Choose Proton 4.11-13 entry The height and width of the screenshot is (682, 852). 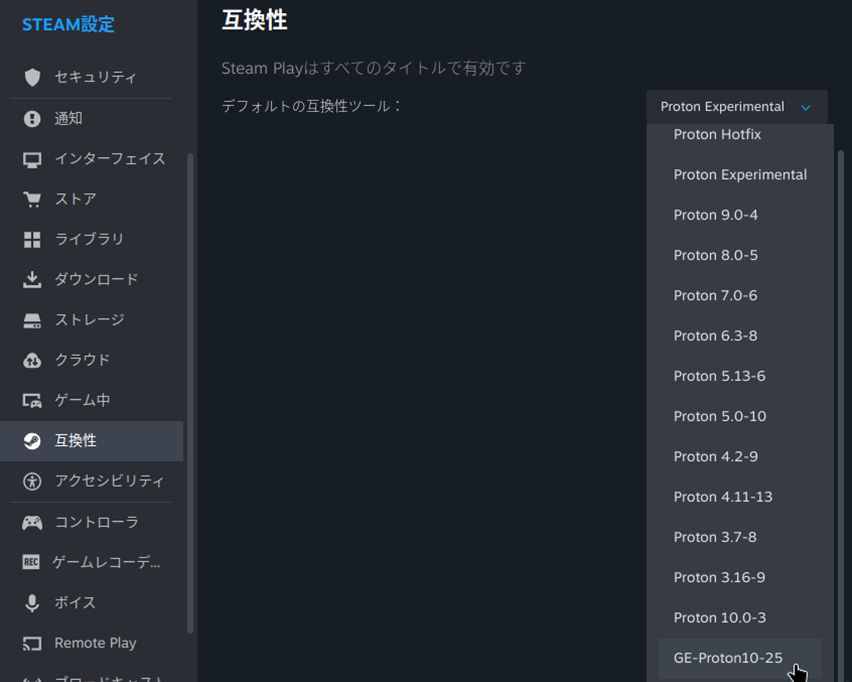[x=740, y=496]
